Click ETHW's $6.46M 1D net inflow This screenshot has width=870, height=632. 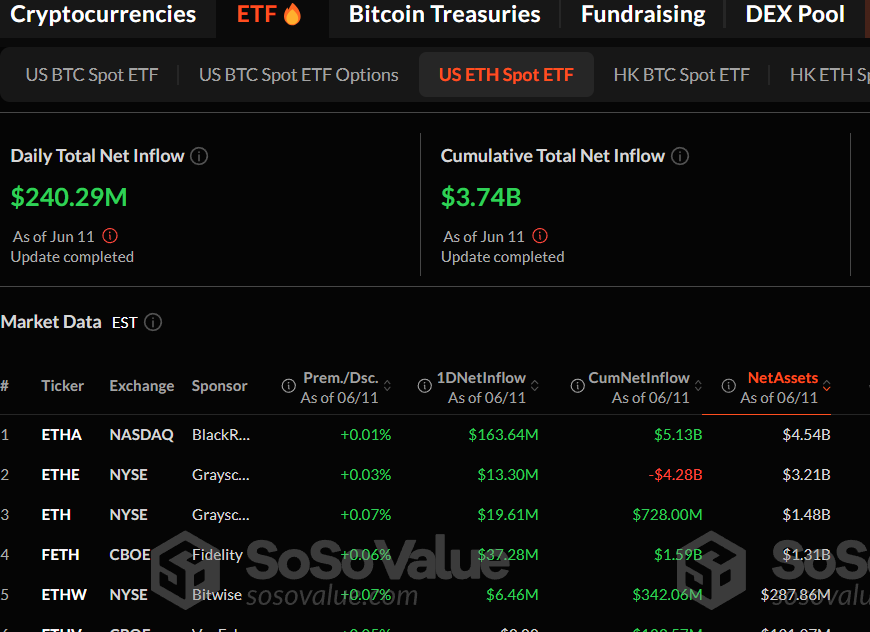click(x=512, y=594)
